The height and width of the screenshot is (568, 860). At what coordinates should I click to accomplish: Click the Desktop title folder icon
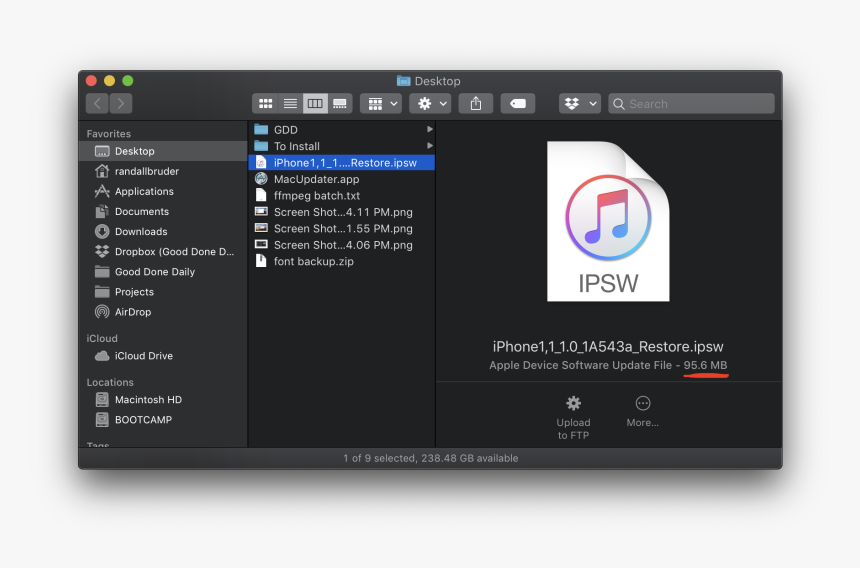point(404,81)
